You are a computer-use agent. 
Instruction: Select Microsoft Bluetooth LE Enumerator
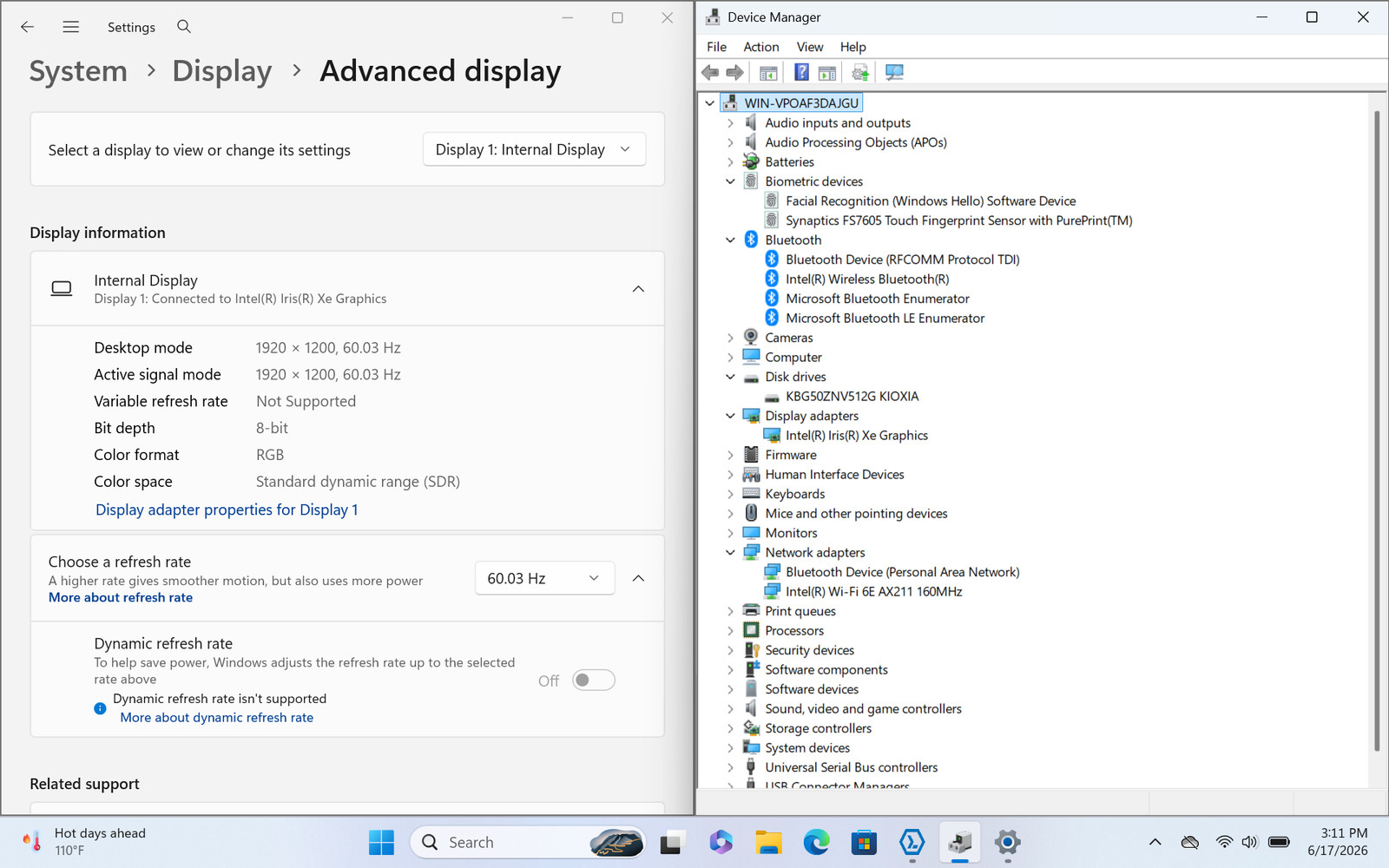[885, 319]
